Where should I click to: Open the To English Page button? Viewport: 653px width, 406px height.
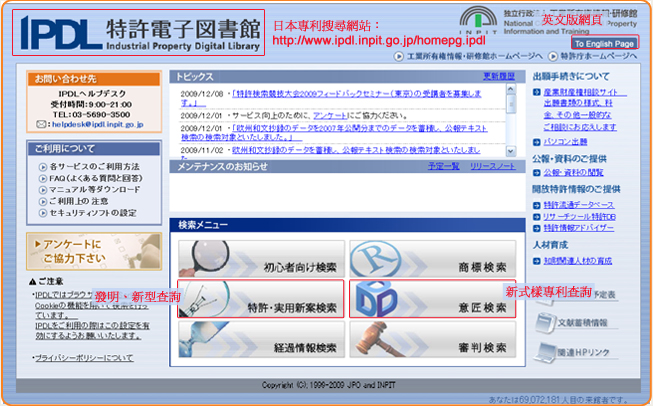coord(604,43)
